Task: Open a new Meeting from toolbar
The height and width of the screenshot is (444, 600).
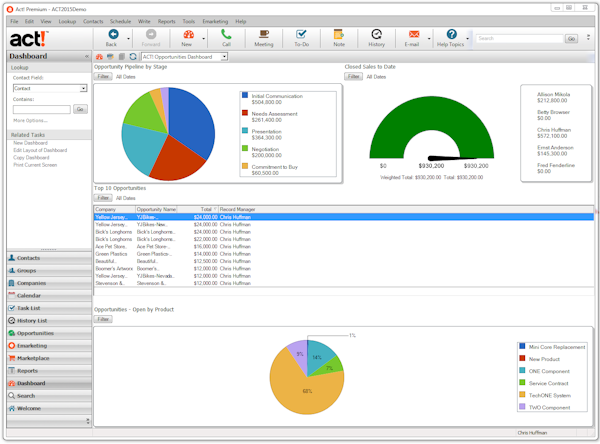Action: point(263,35)
